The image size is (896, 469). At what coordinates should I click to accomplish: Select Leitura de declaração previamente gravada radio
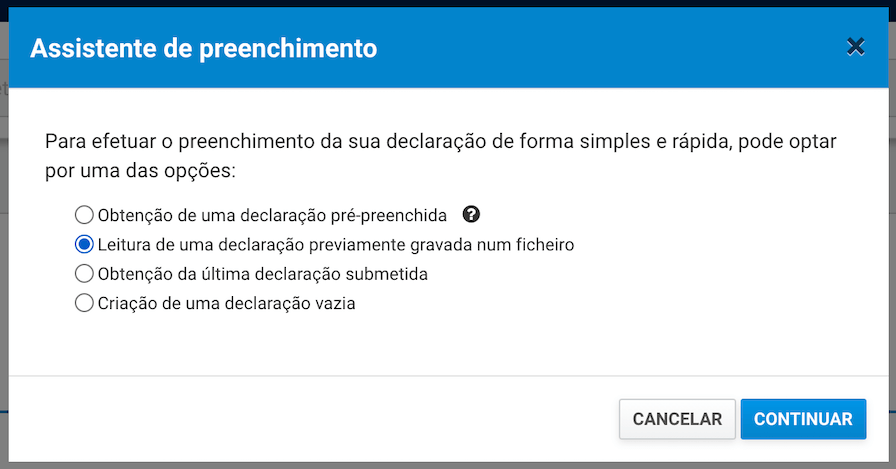[84, 244]
